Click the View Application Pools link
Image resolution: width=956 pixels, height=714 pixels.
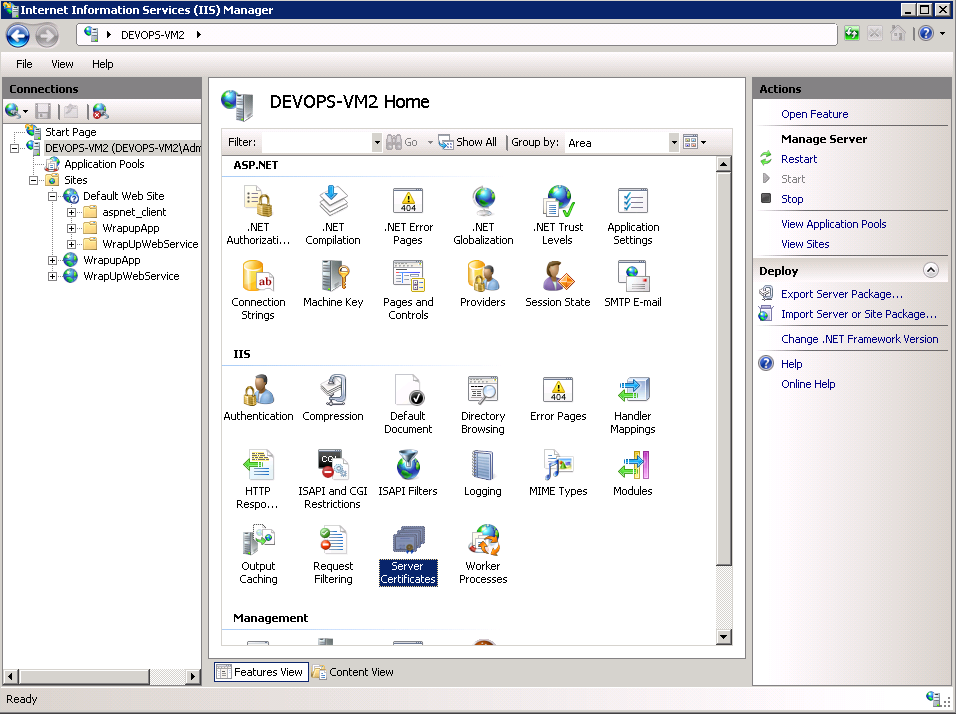833,224
